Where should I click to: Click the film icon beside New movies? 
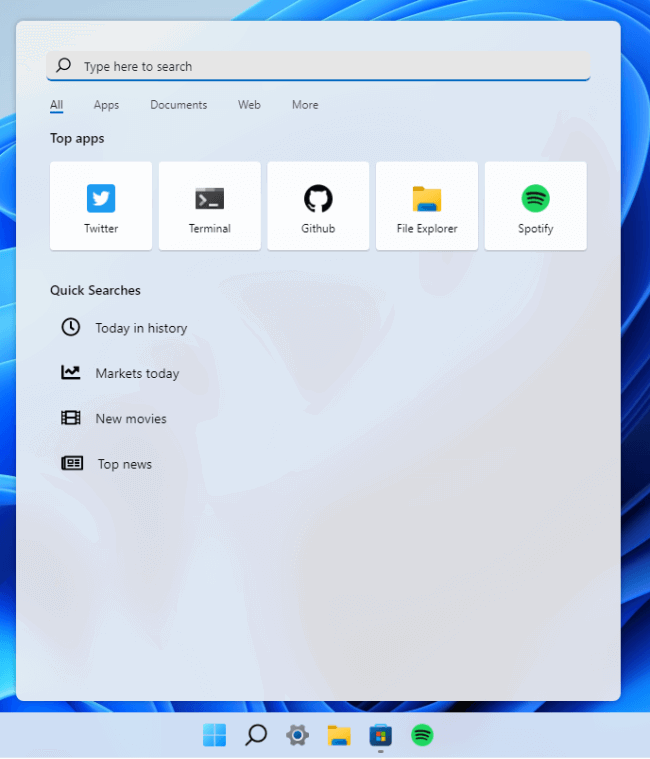point(71,417)
